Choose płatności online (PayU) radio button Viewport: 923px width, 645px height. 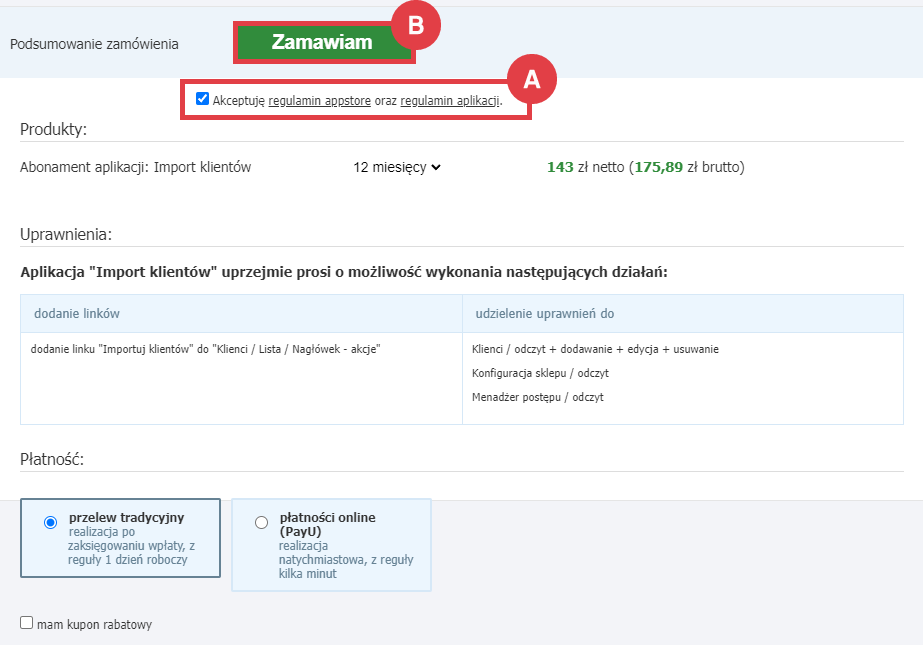pos(262,522)
